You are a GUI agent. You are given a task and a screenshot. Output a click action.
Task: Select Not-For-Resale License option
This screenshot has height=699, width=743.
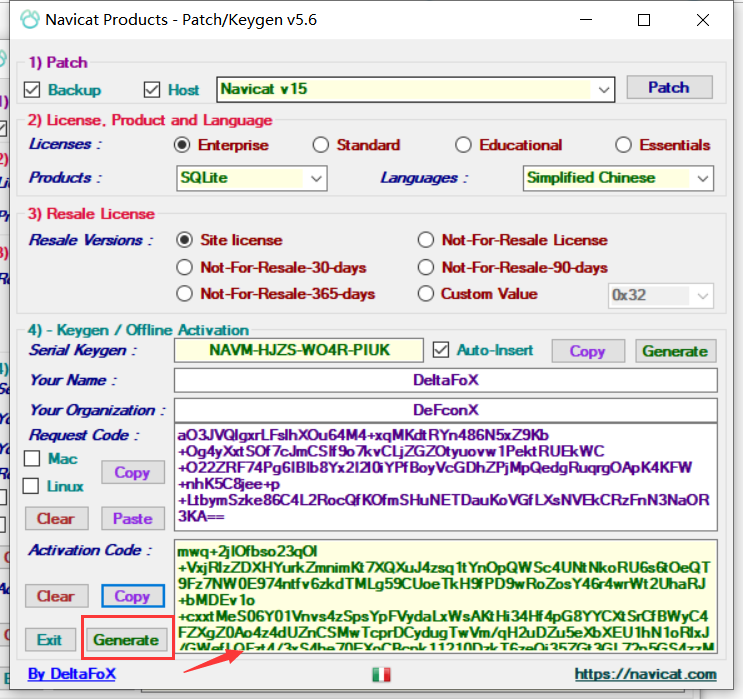click(426, 240)
